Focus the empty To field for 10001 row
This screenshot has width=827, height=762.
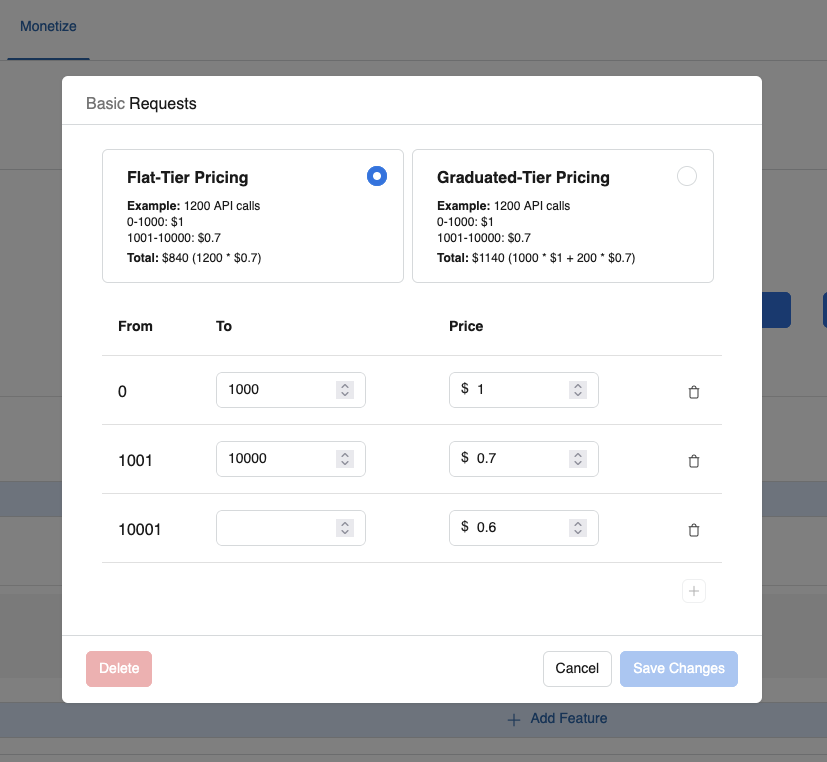291,528
